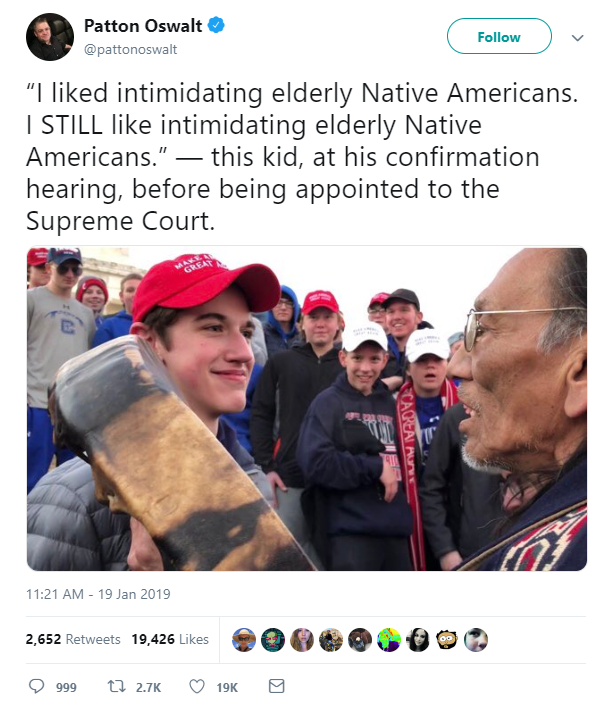This screenshot has height=709, width=614.
Task: View the 2,652 Retweets list
Action: (x=73, y=639)
